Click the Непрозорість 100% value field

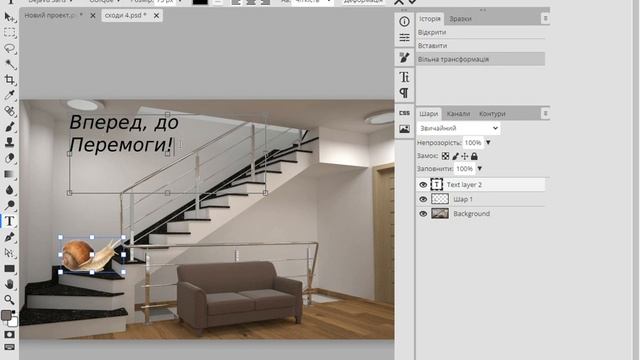pyautogui.click(x=473, y=143)
